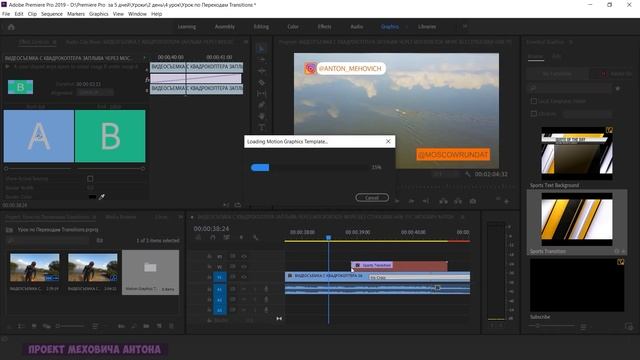640x360 pixels.
Task: Select the Razor tool
Action: pyautogui.click(x=262, y=82)
